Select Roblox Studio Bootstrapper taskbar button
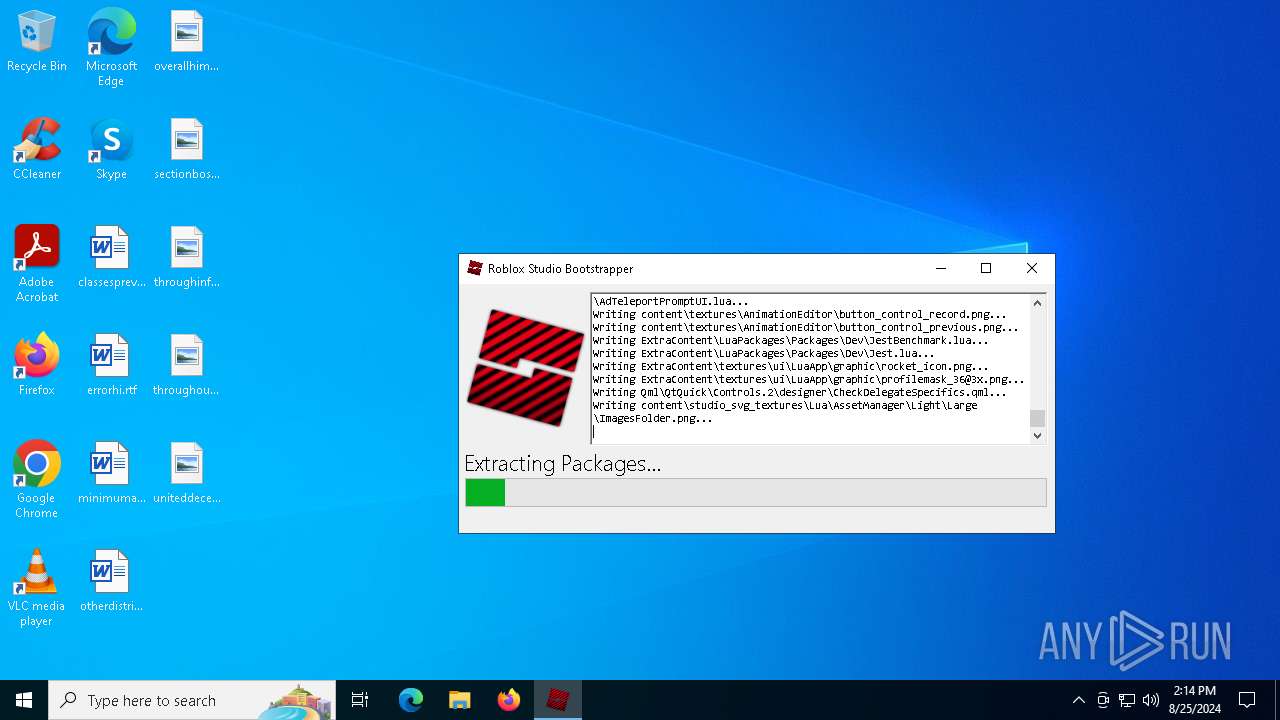This screenshot has width=1280, height=720. coord(558,700)
